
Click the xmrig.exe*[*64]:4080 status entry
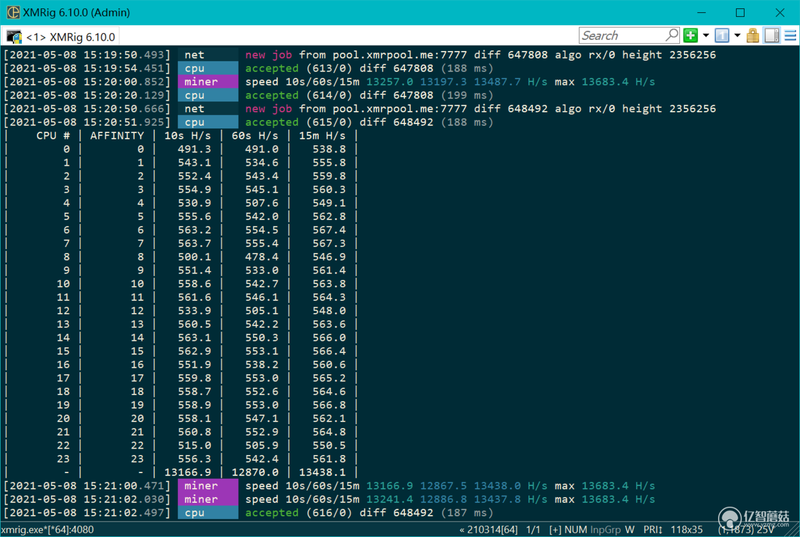click(x=47, y=530)
